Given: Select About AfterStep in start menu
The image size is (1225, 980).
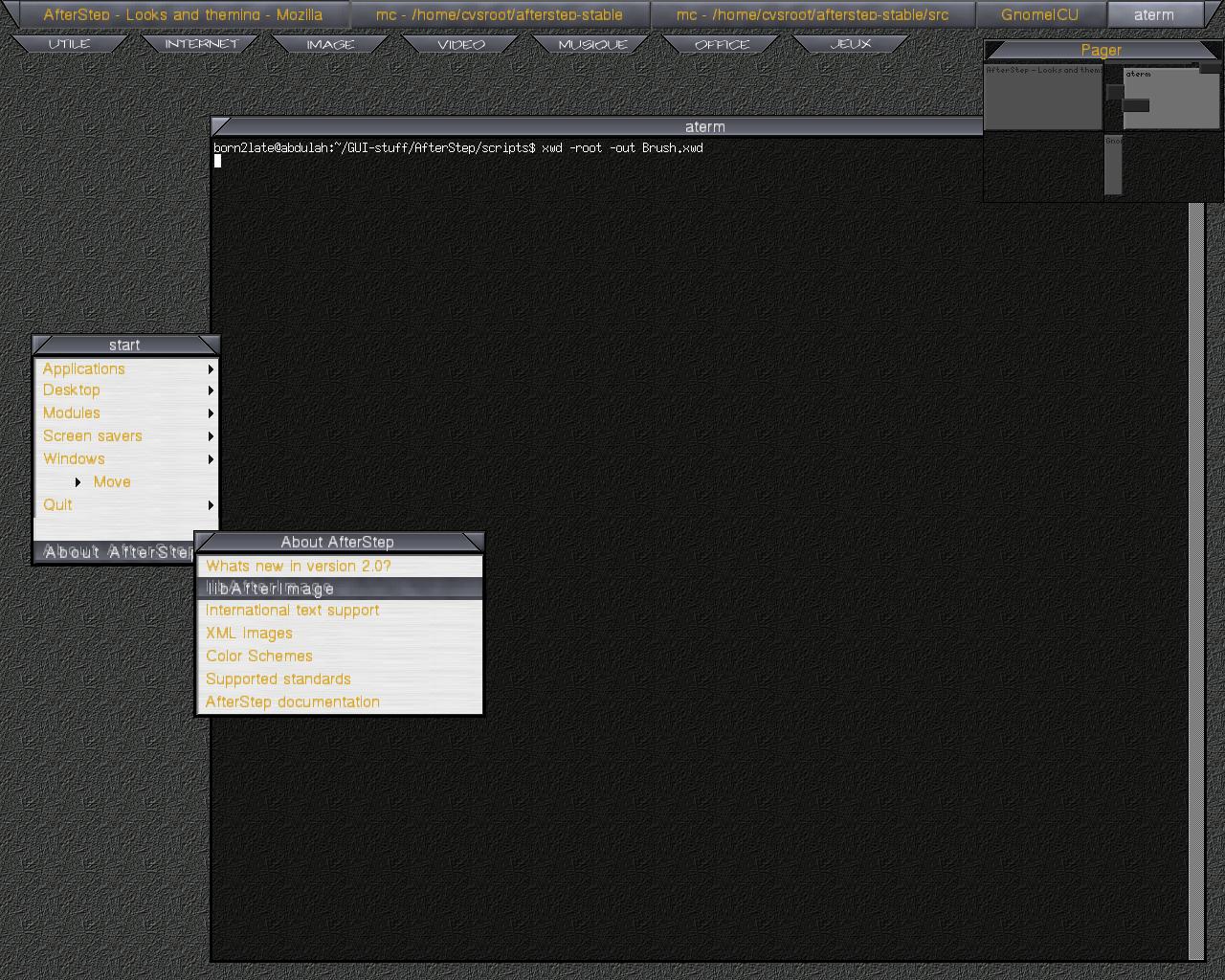Looking at the screenshot, I should pos(115,552).
